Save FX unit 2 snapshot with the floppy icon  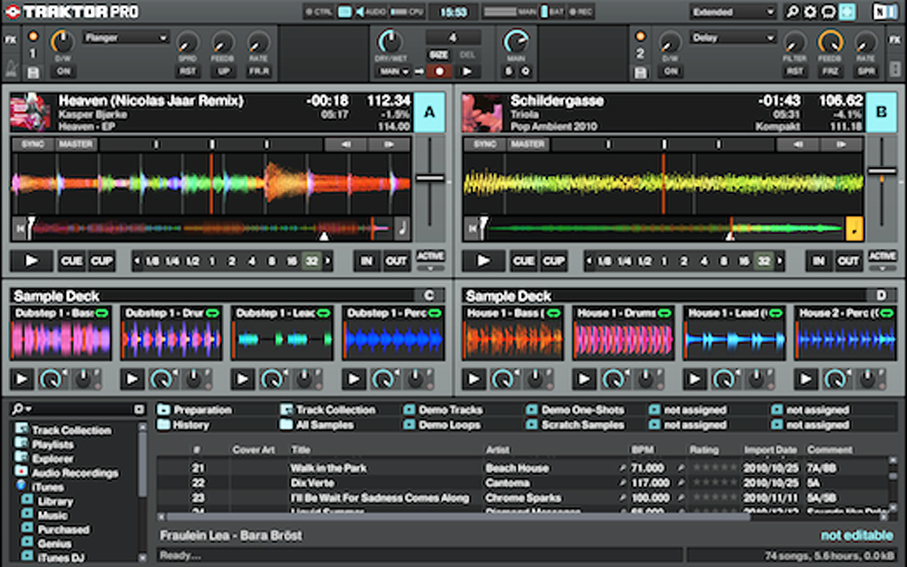pyautogui.click(x=640, y=72)
